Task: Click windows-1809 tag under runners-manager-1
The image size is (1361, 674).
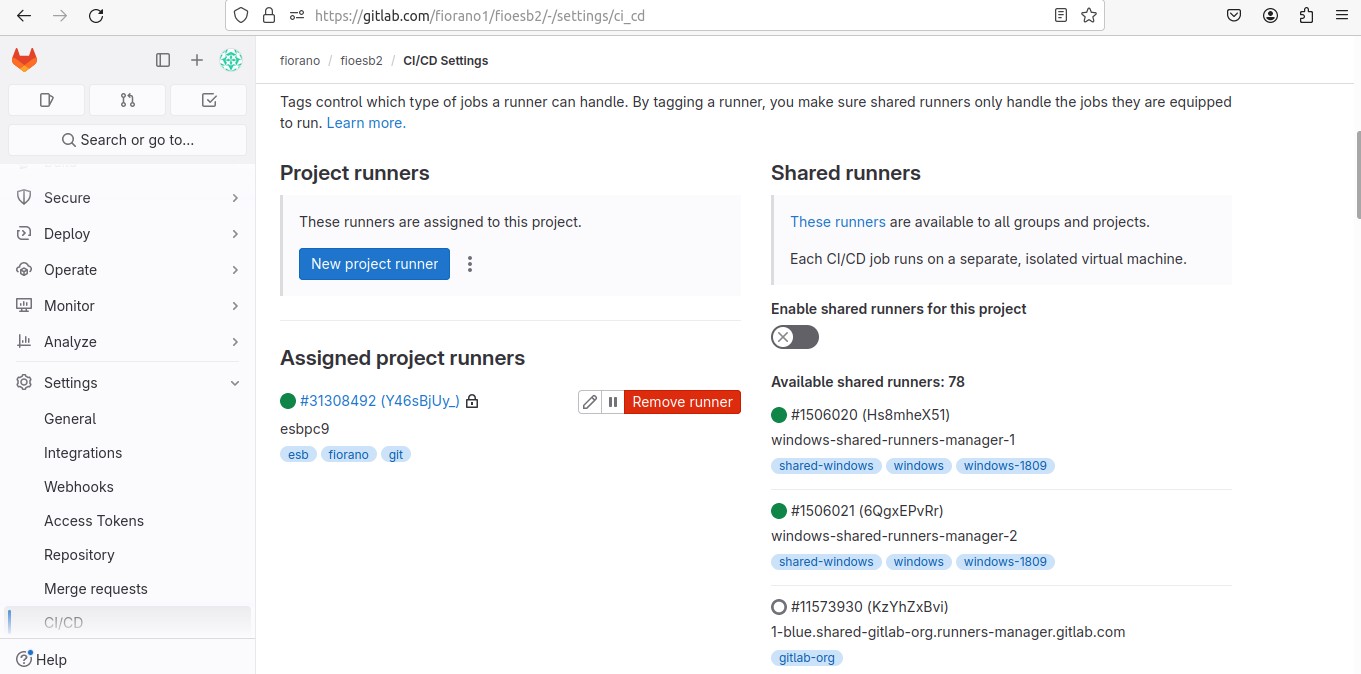Action: point(1005,466)
